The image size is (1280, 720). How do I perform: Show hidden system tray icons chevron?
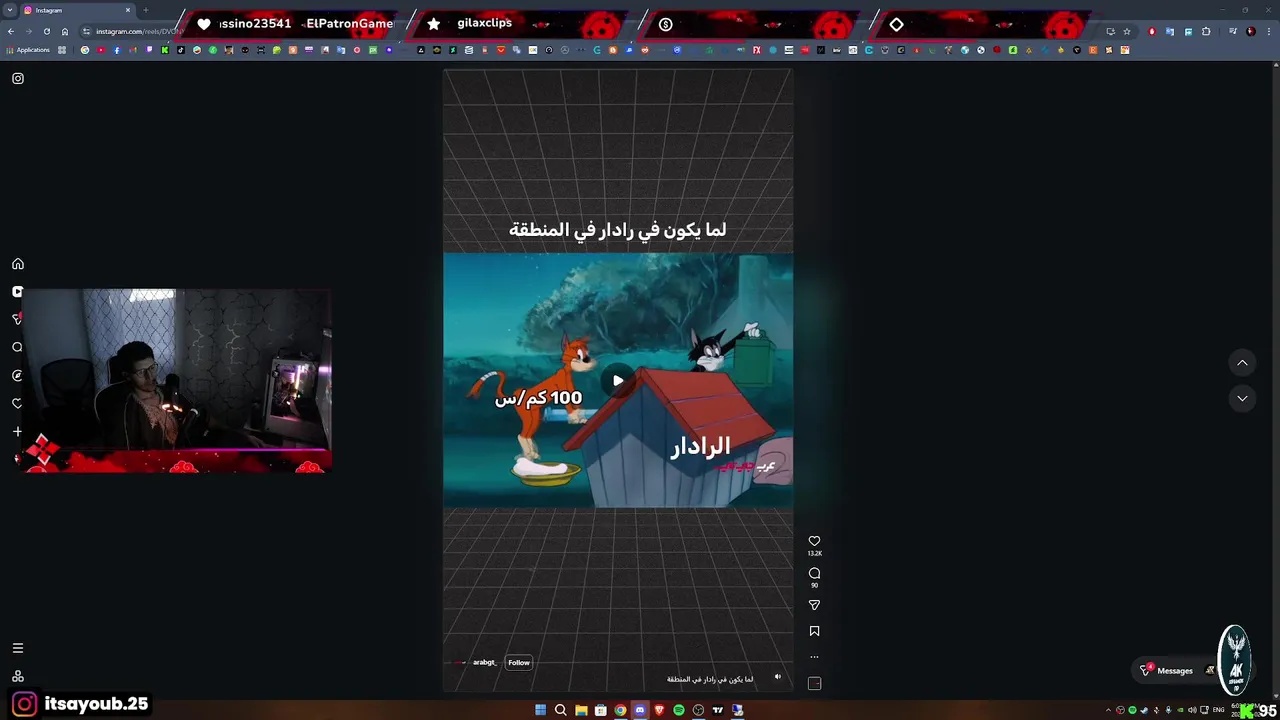1108,710
